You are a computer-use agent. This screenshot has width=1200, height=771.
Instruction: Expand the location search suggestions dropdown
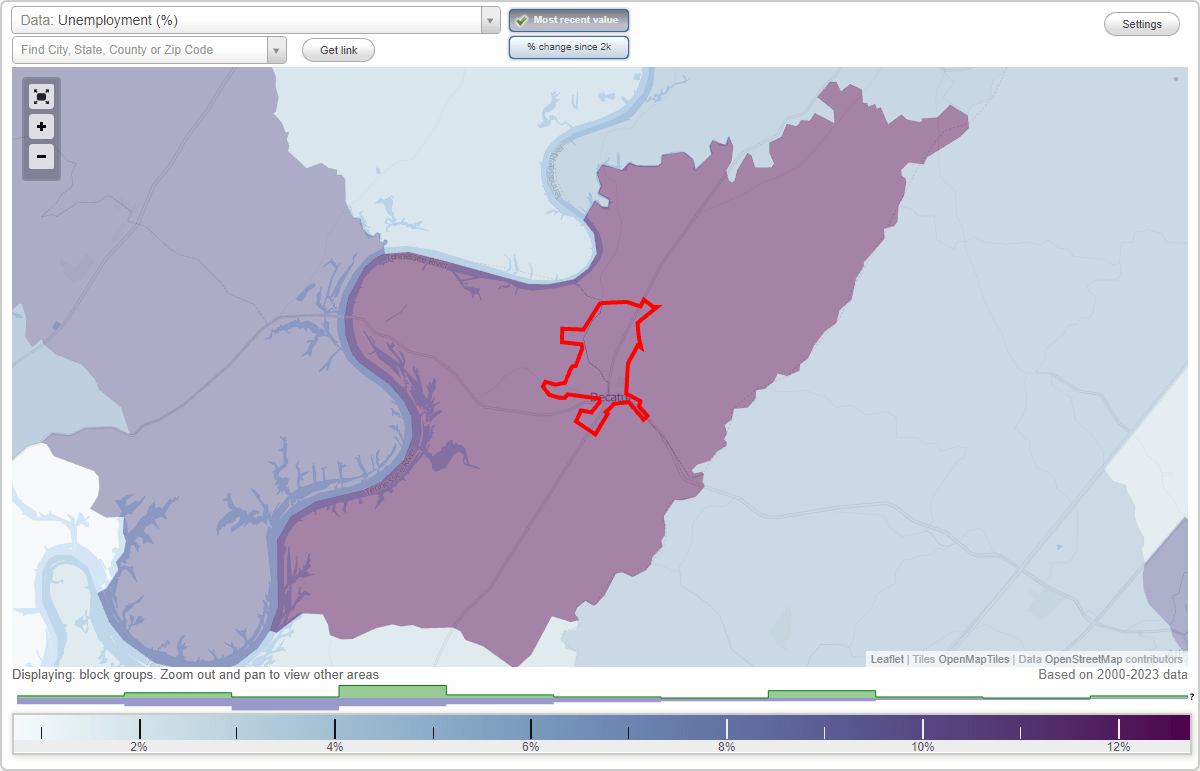277,49
